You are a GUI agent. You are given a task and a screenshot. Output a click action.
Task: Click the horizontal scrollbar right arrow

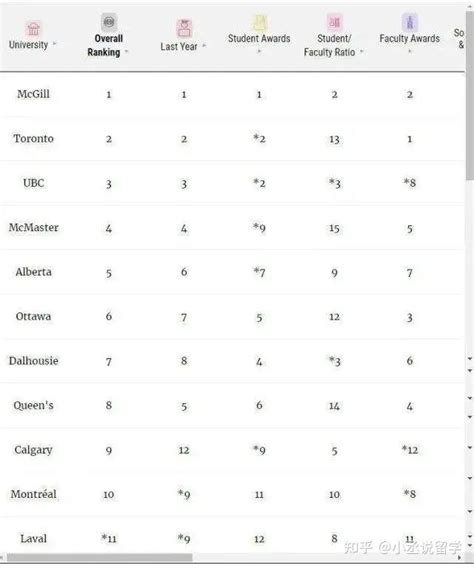tap(461, 558)
